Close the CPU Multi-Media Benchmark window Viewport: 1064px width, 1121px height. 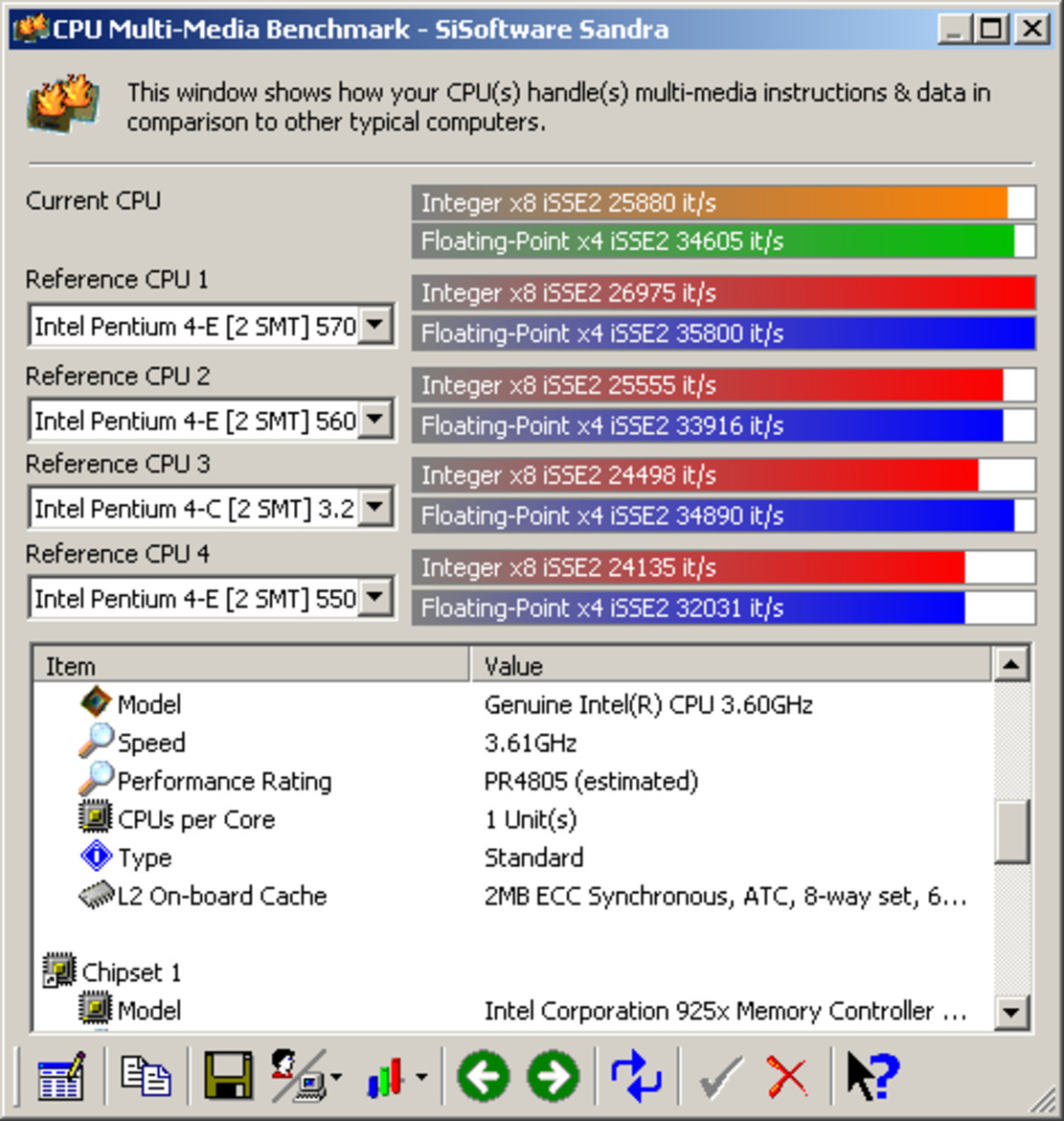[1032, 30]
